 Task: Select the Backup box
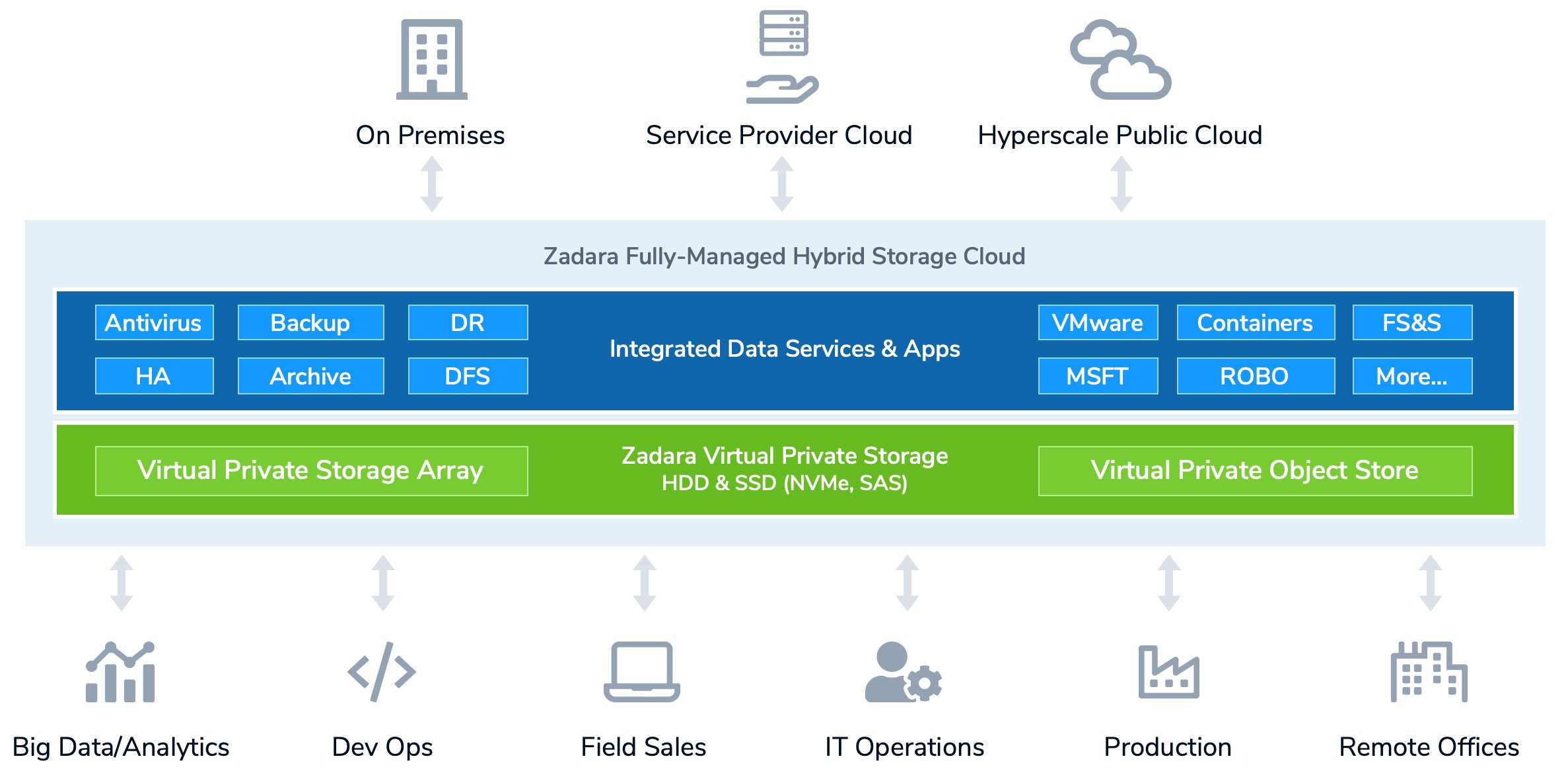coord(311,322)
